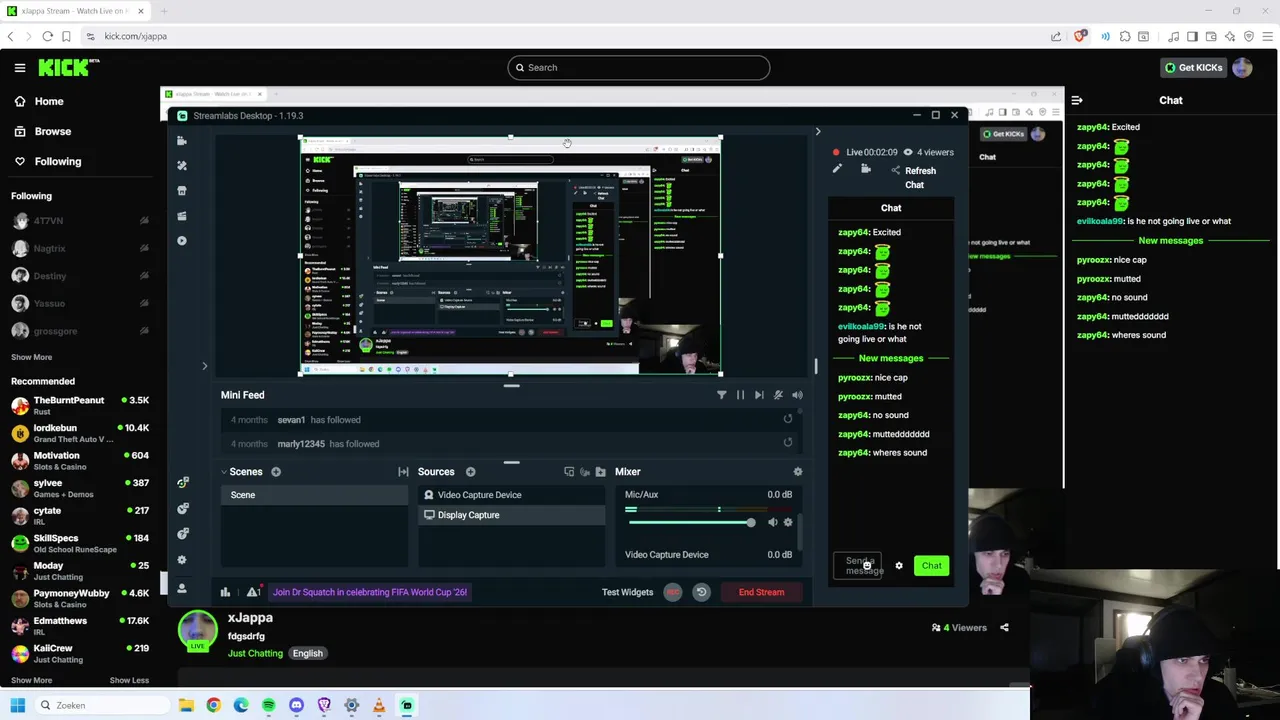Collapse the Scenes dropdown chevron
The image size is (1280, 720).
[224, 472]
